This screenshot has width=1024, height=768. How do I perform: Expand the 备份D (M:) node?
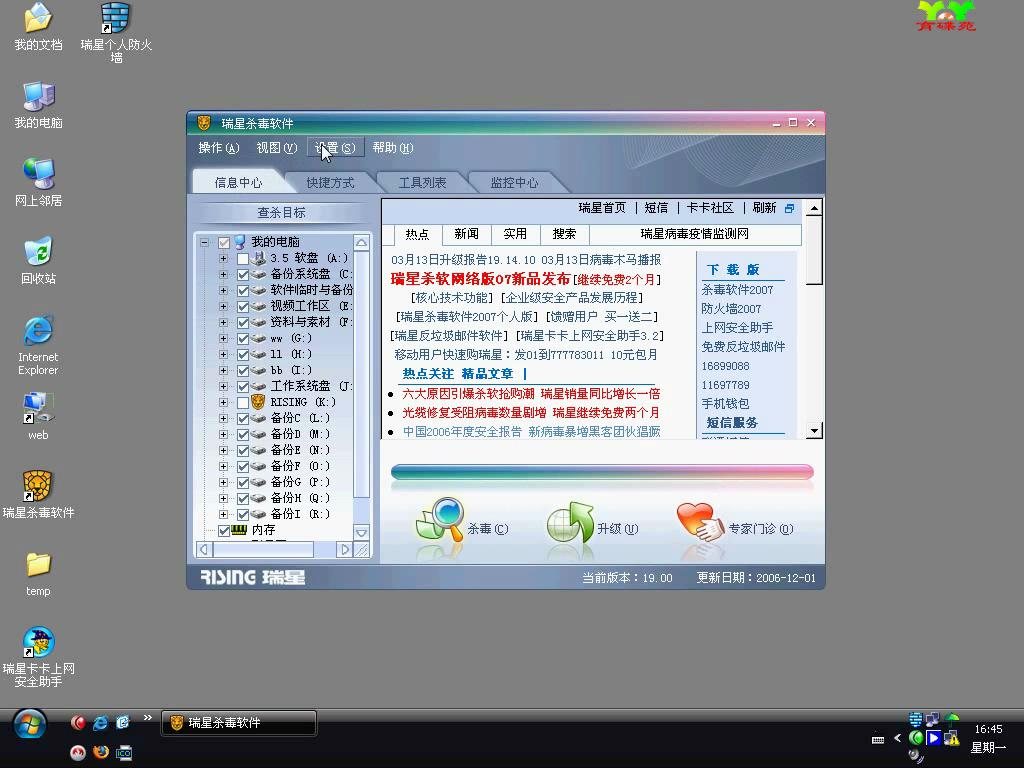coord(223,434)
